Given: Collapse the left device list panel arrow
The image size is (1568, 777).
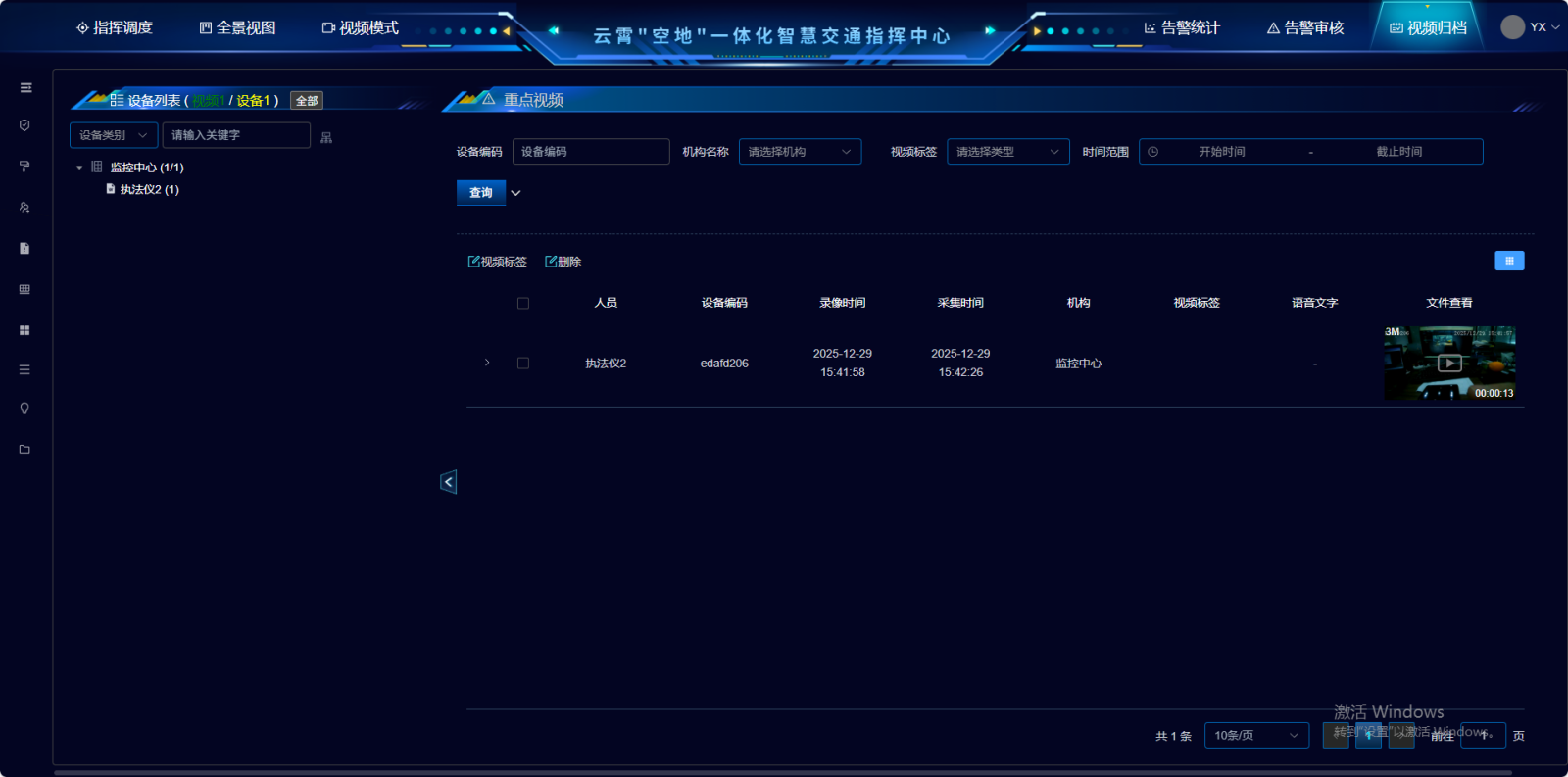Looking at the screenshot, I should coord(448,482).
